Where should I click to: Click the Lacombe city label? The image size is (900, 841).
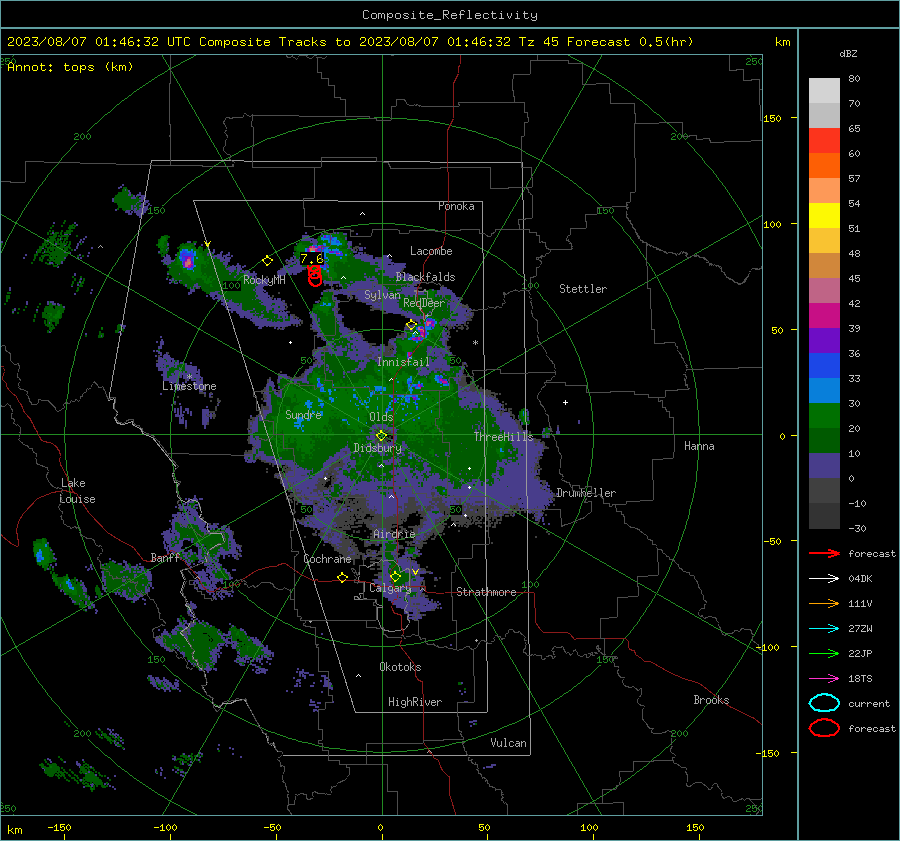coord(431,251)
